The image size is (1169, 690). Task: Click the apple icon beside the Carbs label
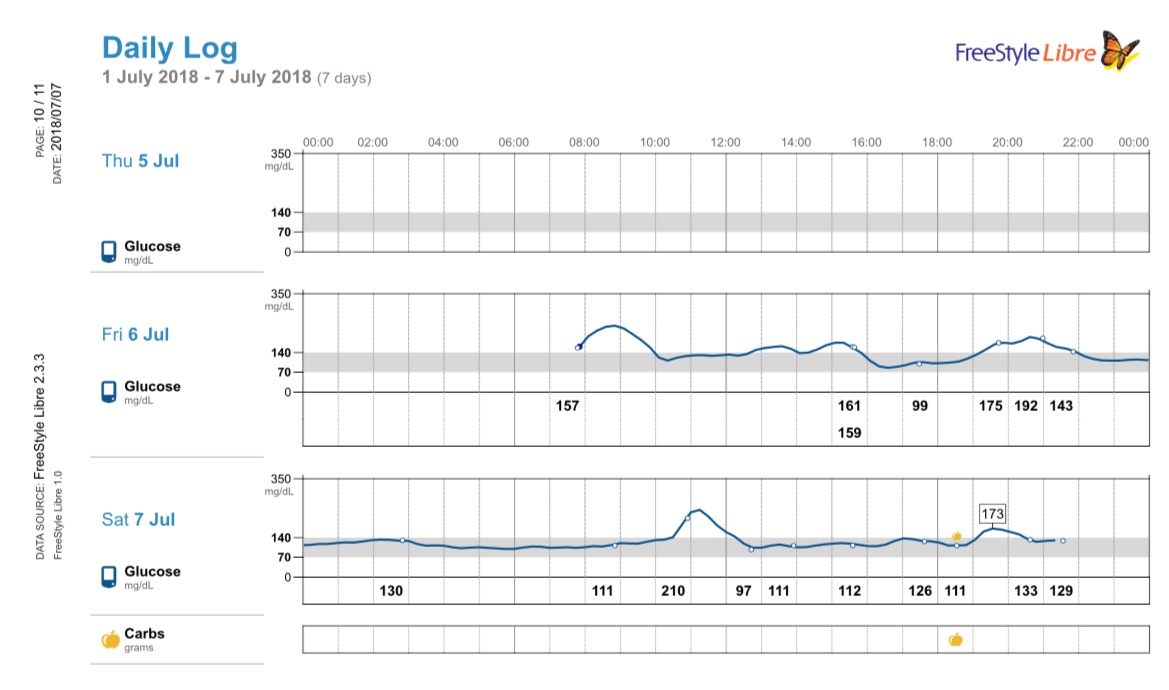coord(110,639)
